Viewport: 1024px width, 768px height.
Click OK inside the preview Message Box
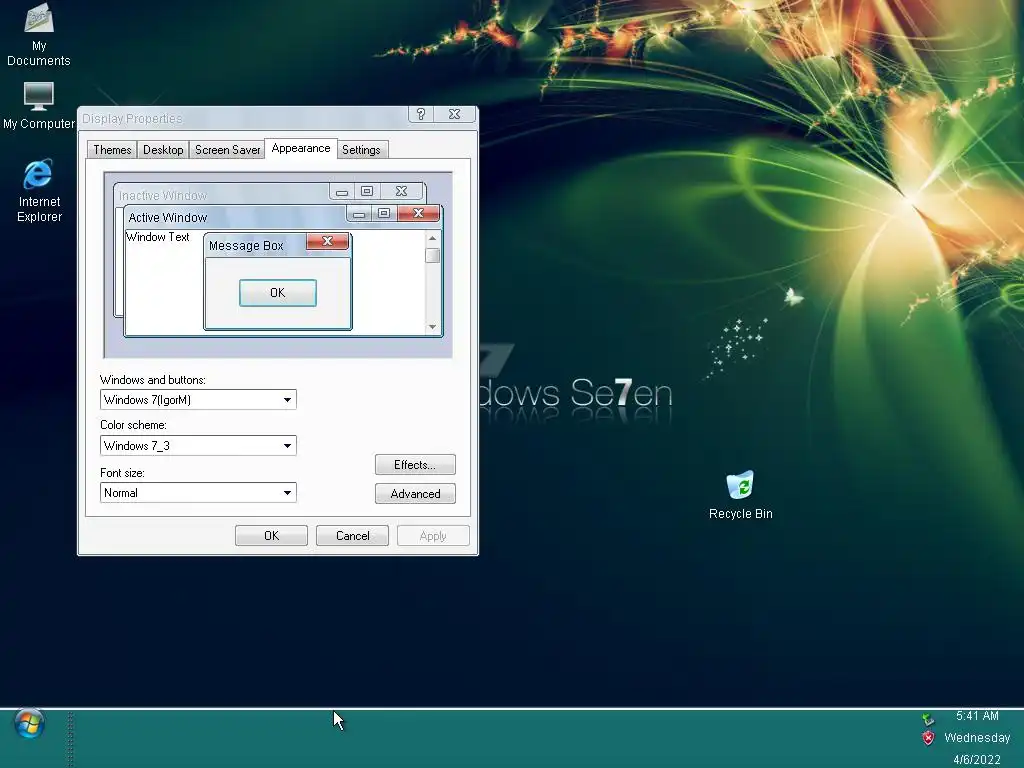pos(278,293)
